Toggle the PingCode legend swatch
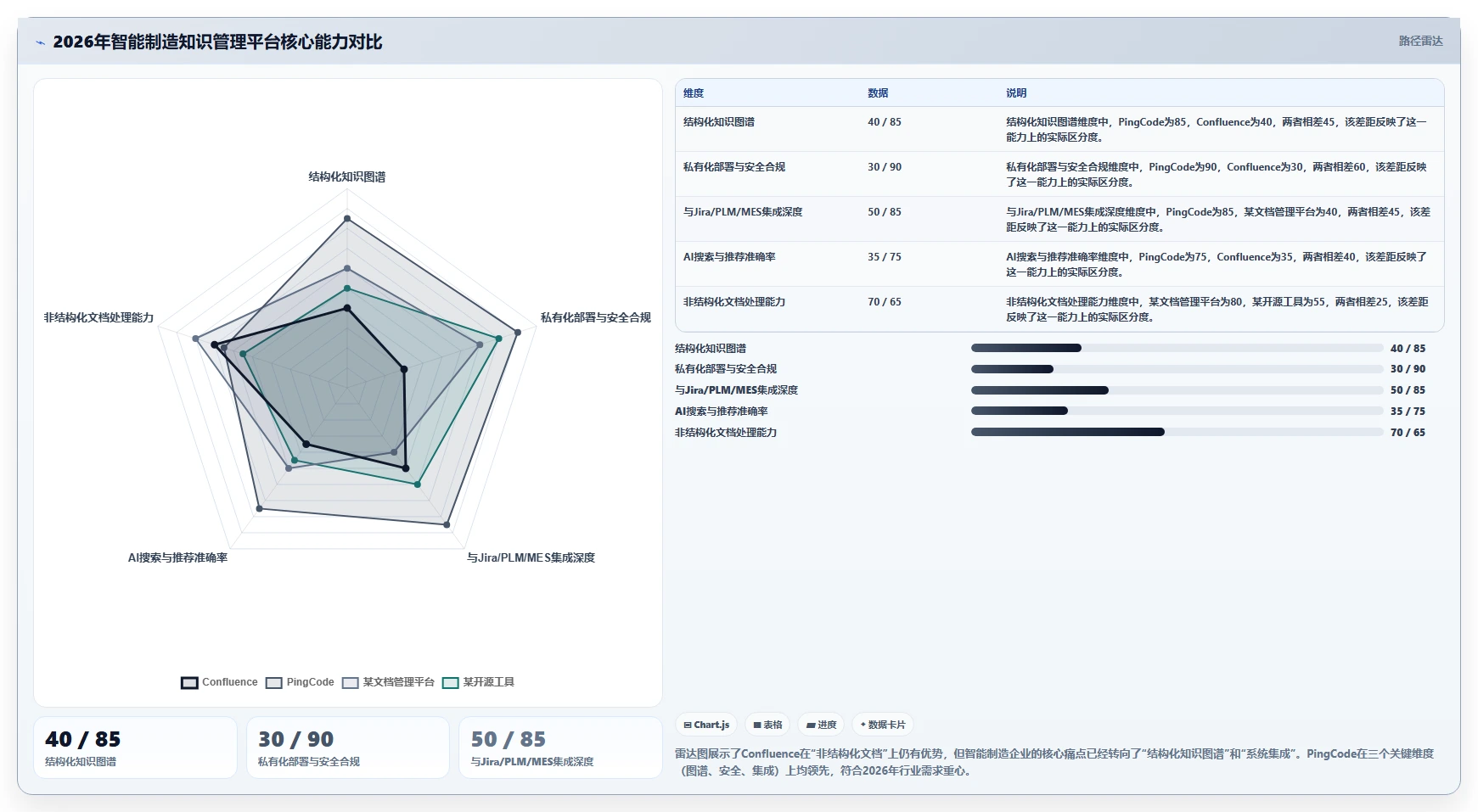 pyautogui.click(x=273, y=683)
